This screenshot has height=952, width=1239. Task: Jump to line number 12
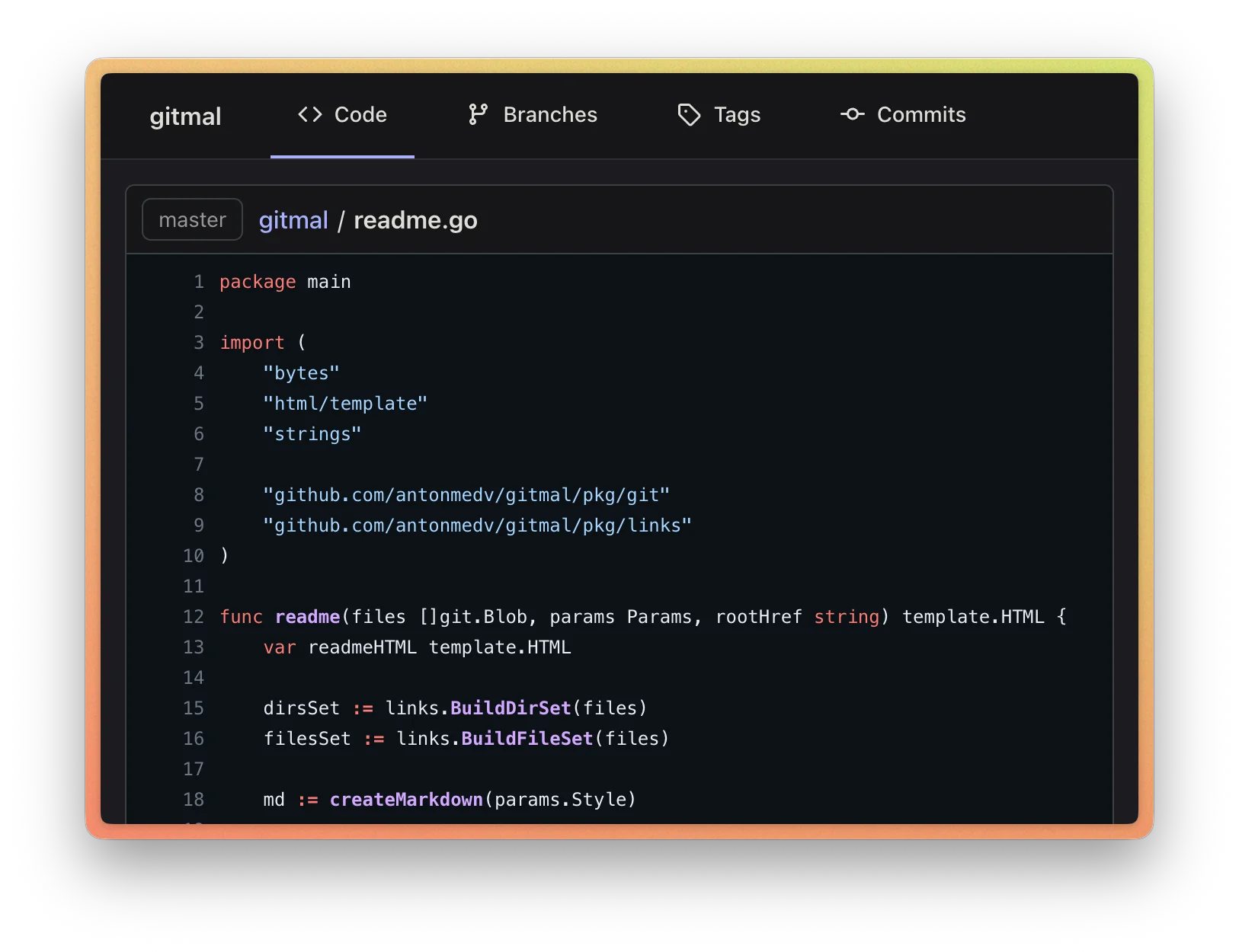click(194, 617)
